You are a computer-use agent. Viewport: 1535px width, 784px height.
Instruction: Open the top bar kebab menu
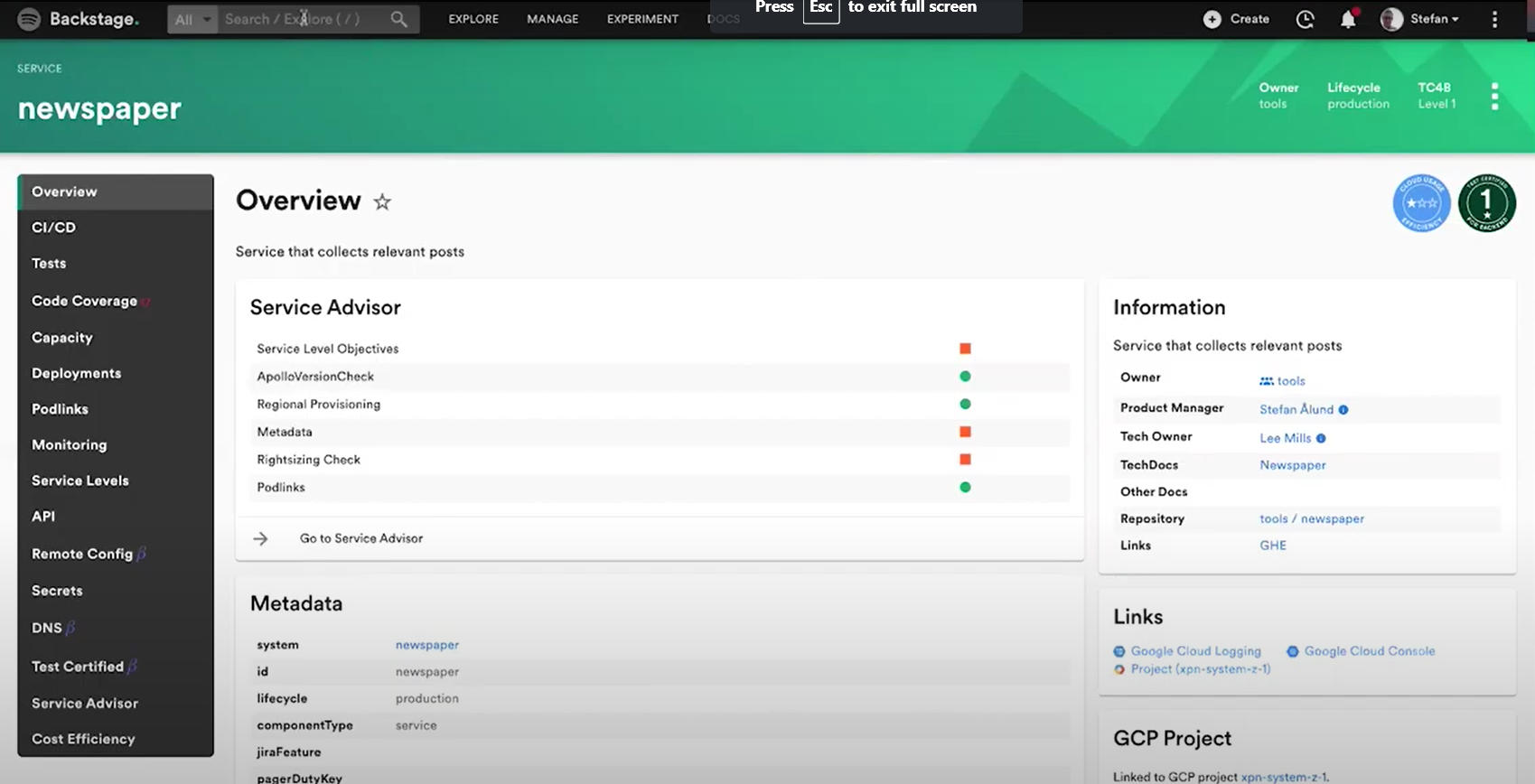coord(1494,19)
